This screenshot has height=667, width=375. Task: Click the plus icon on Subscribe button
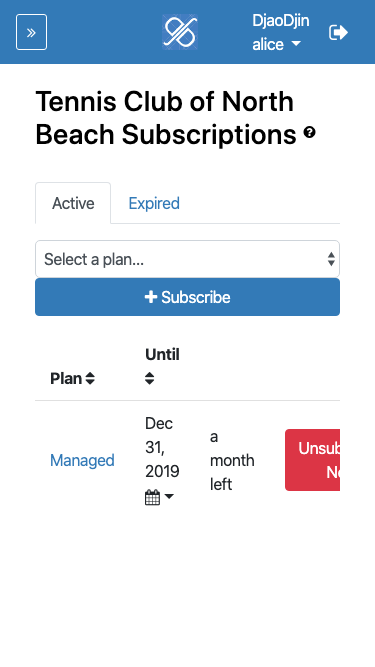(x=151, y=297)
